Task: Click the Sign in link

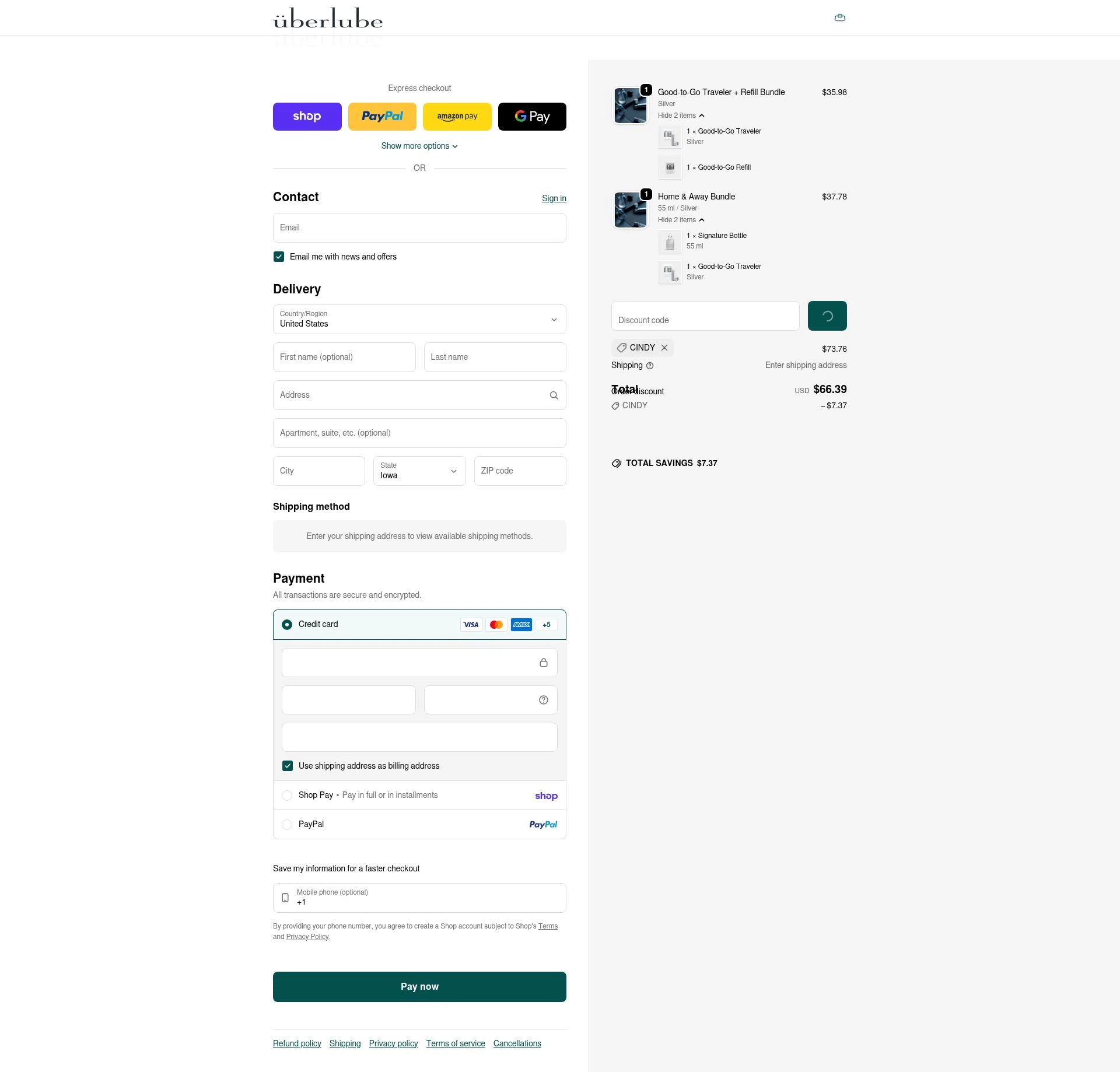Action: click(554, 198)
